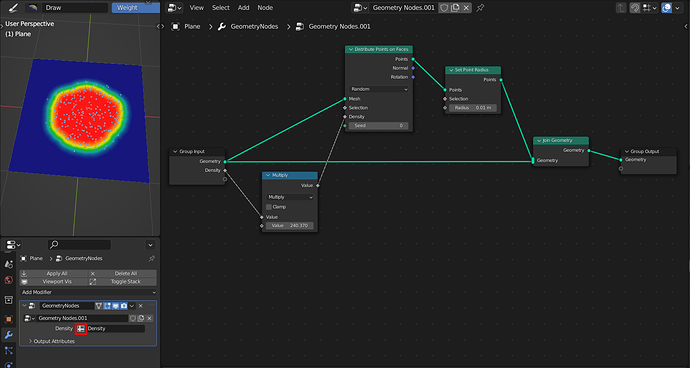Open the View menu in node editor

197,8
